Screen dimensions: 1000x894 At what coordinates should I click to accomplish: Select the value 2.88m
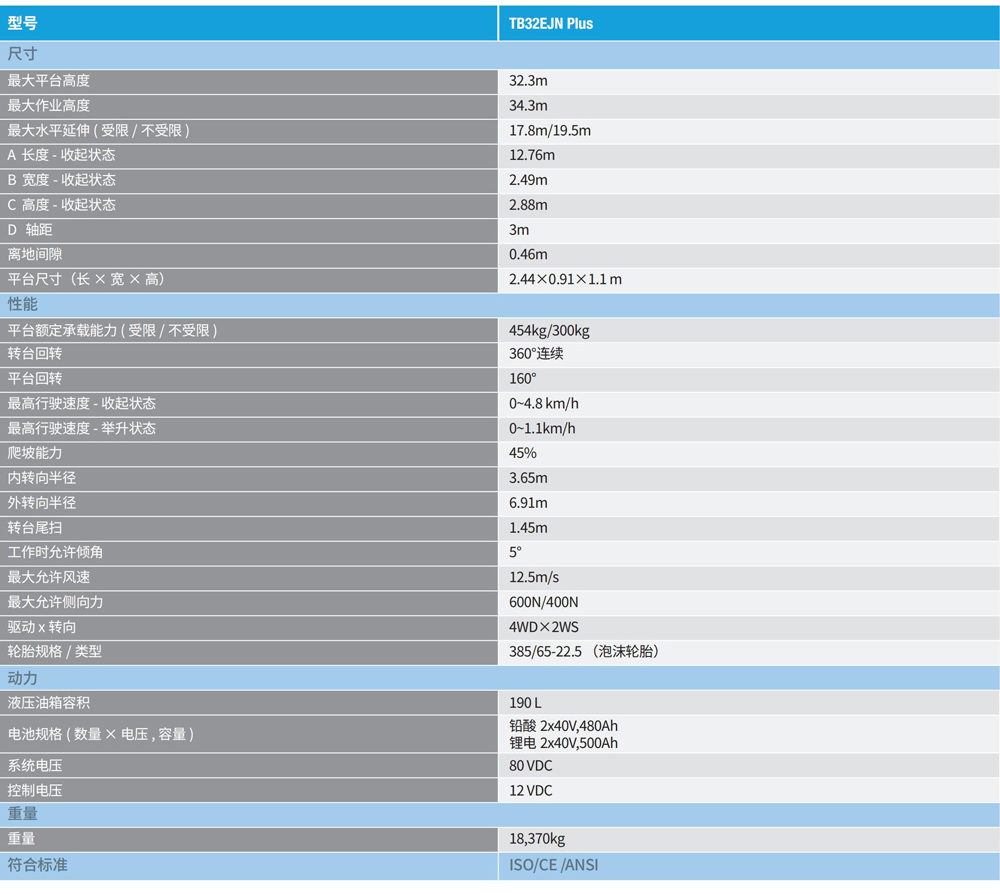528,205
